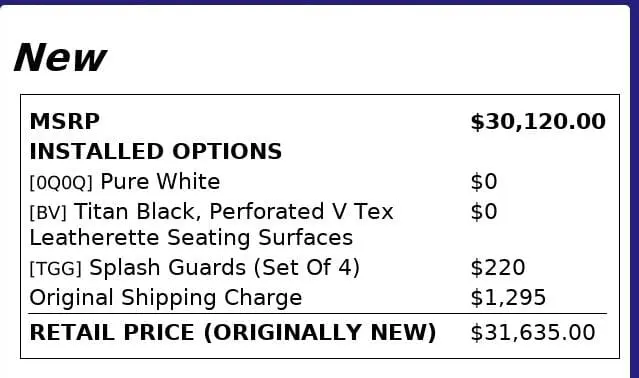The width and height of the screenshot is (639, 378).
Task: Click the divider line above Retail Price
Action: click(x=317, y=314)
